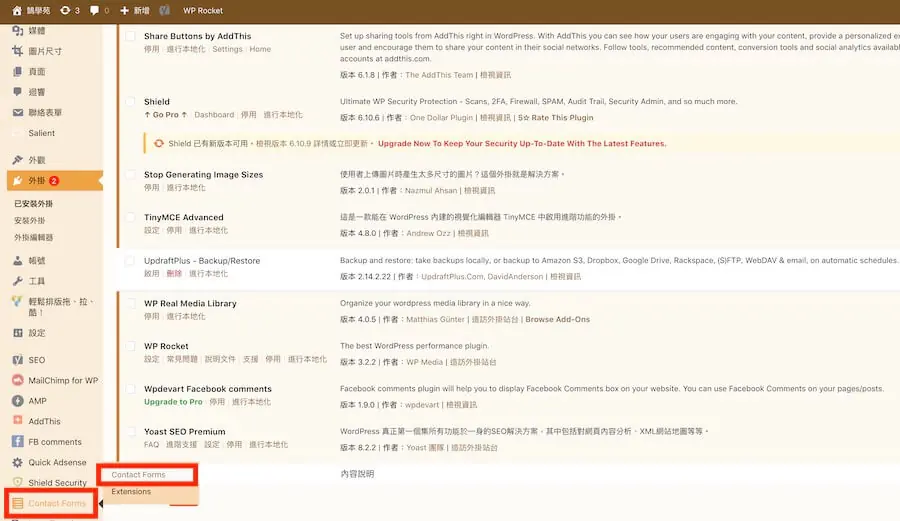Click Upgrade to Pro under Wpdevart Facebook comments
The height and width of the screenshot is (521, 900).
pyautogui.click(x=173, y=402)
